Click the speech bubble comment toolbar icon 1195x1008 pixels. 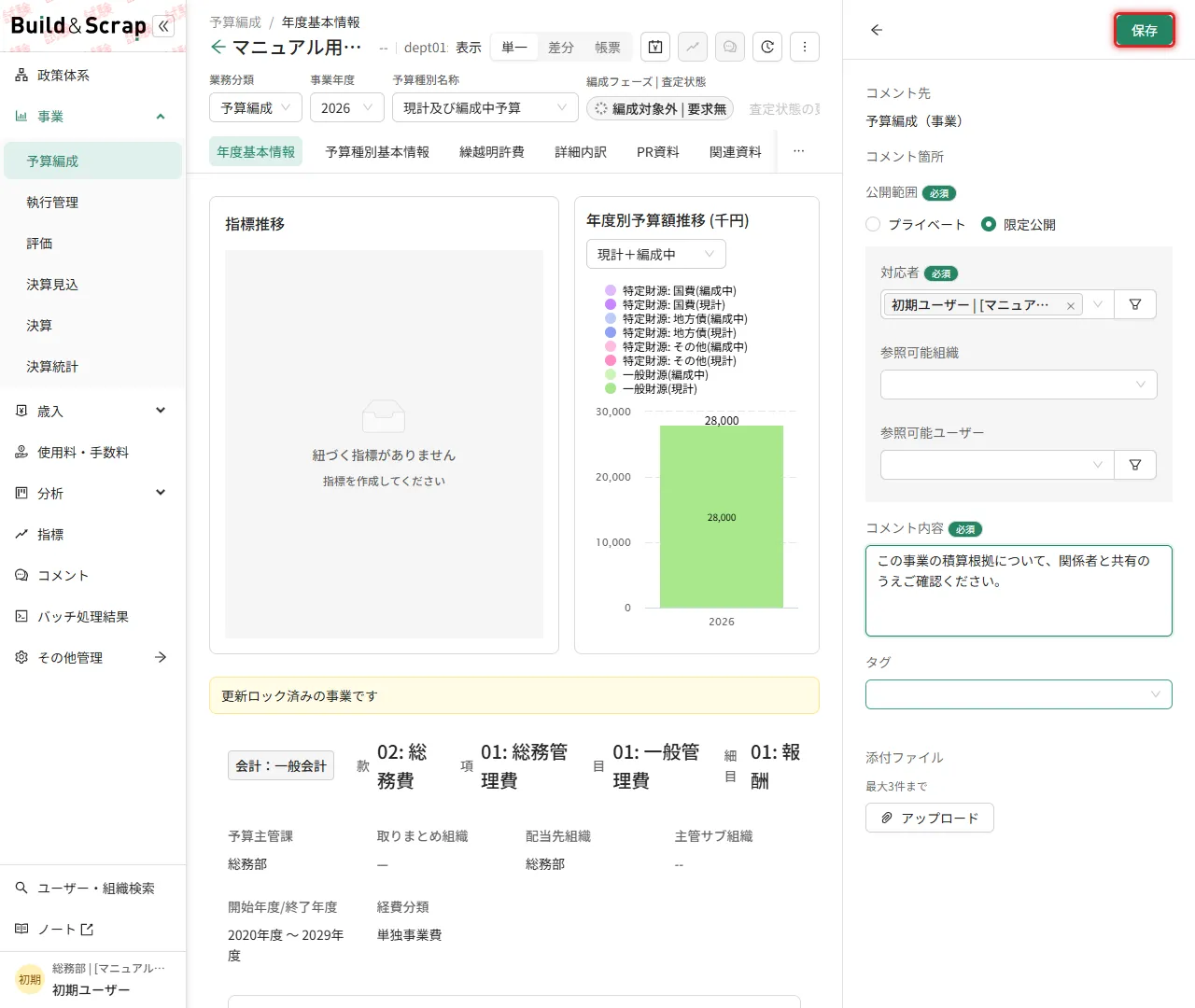[x=730, y=47]
